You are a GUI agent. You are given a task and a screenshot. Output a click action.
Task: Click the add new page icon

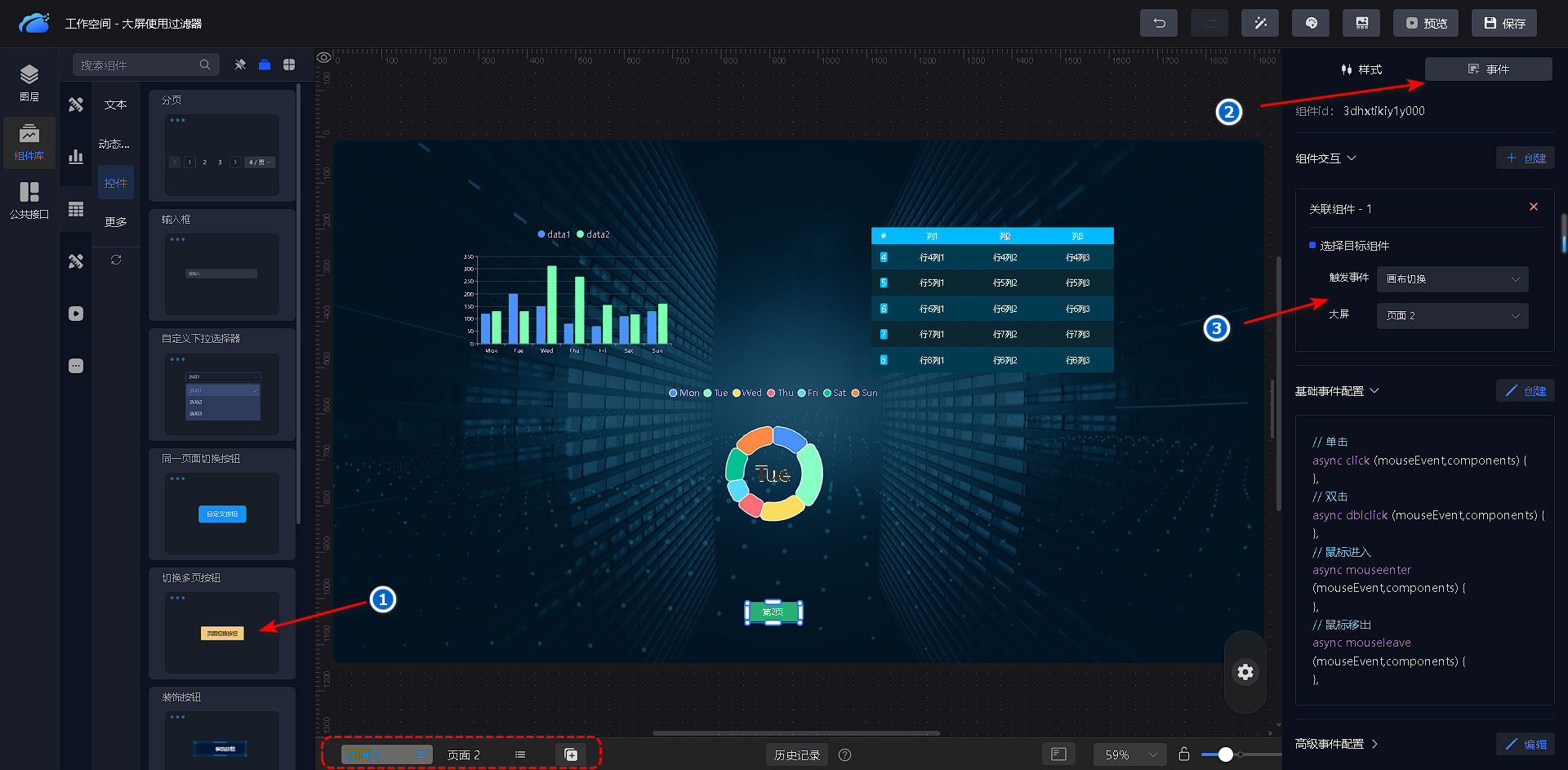click(x=571, y=755)
